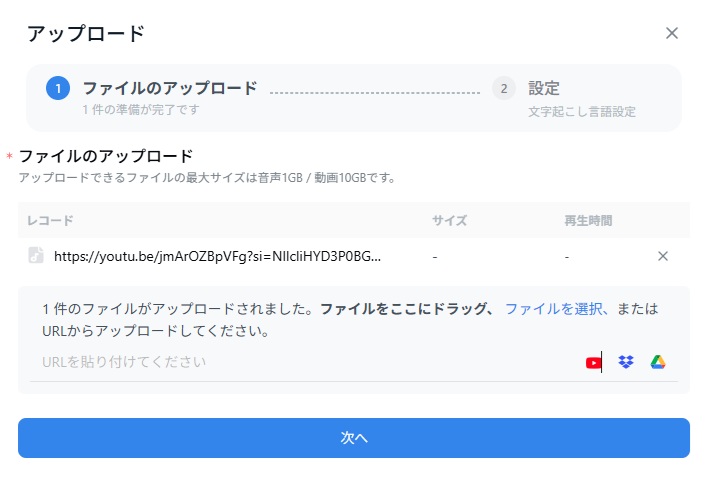Open Dropbox file import

tap(626, 362)
